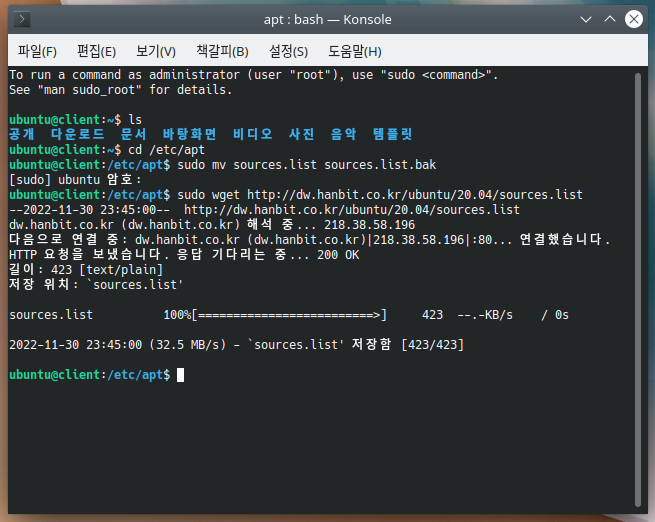
Task: Click the 100% download progress bar
Action: (289, 315)
